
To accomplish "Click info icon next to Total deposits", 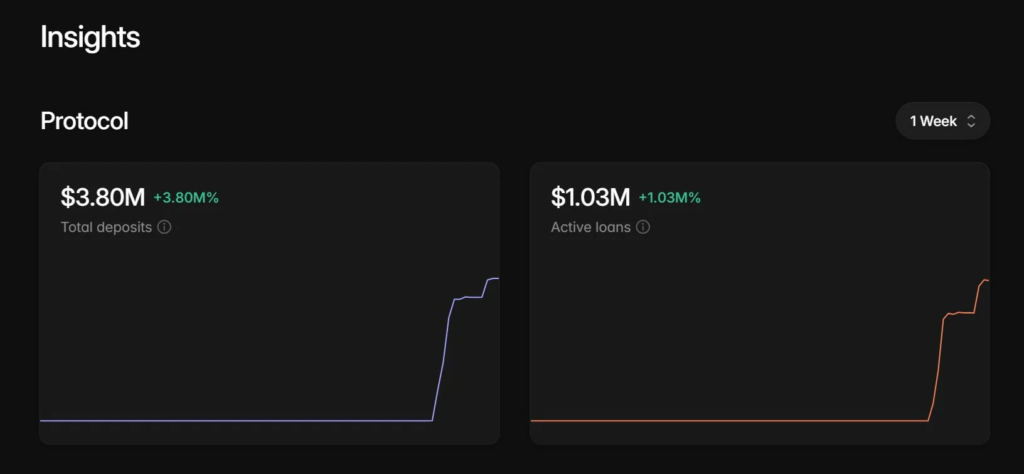I will click(165, 227).
